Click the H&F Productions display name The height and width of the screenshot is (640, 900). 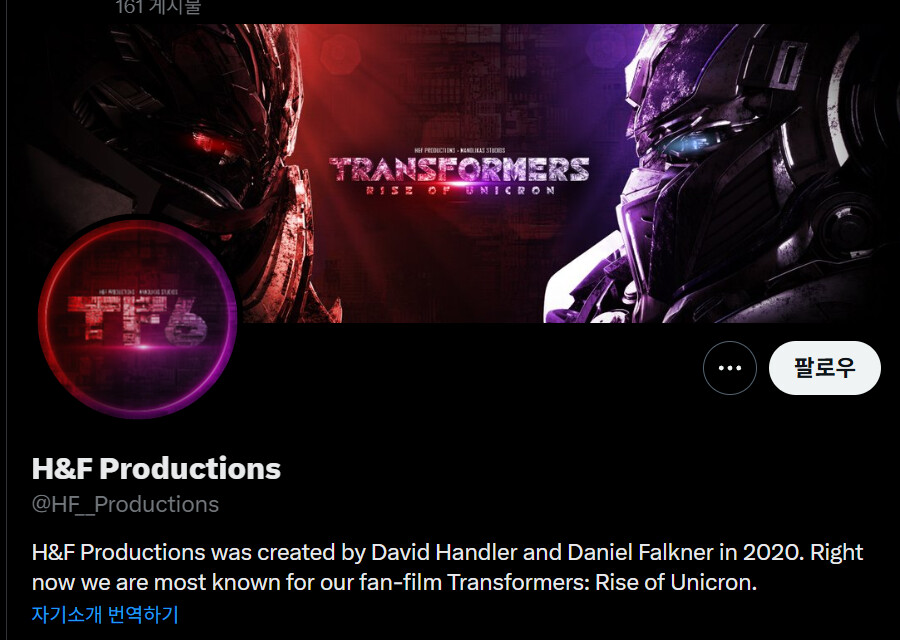[156, 468]
